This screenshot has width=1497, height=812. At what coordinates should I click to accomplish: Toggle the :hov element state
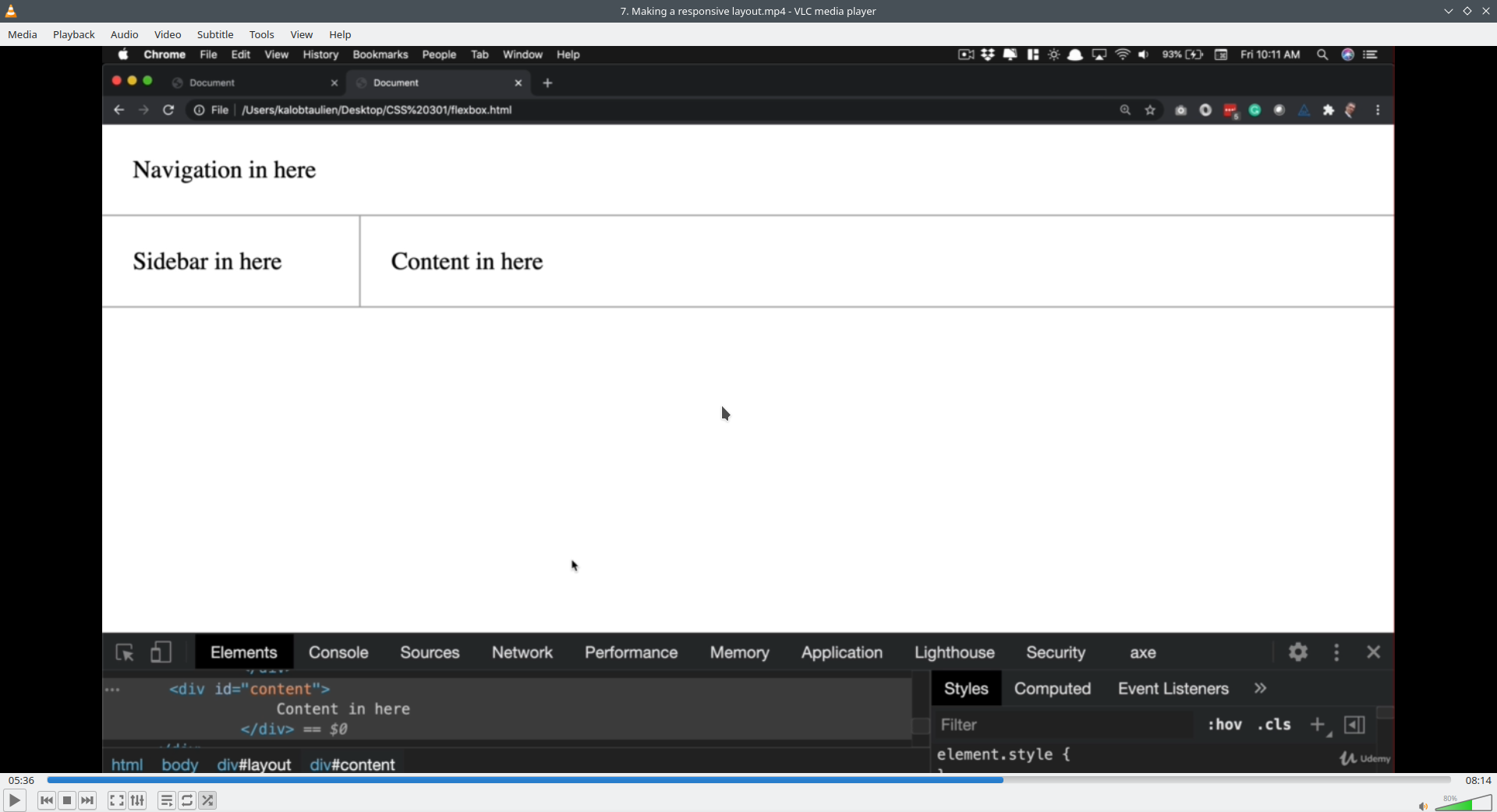1225,725
